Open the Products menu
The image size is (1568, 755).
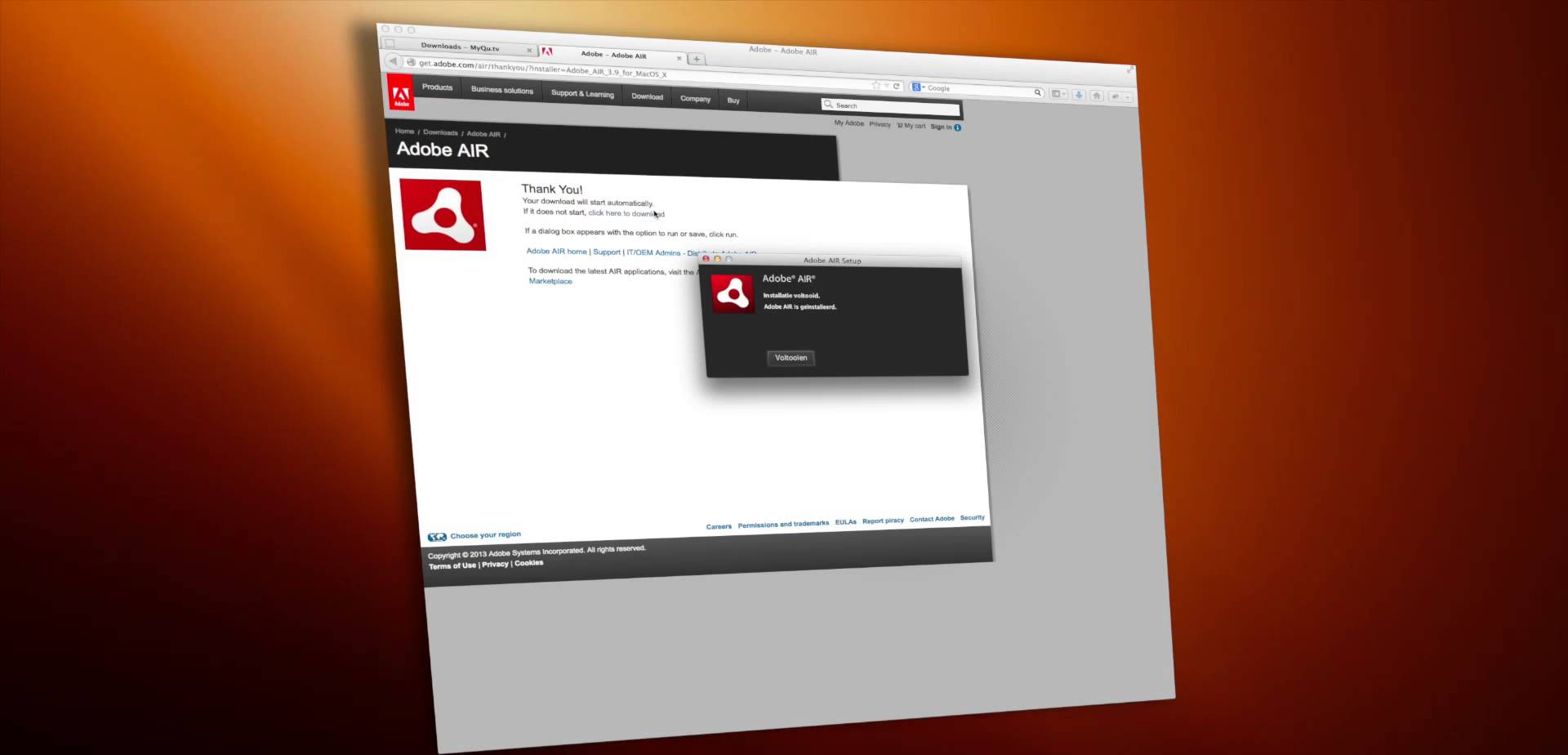click(x=437, y=87)
